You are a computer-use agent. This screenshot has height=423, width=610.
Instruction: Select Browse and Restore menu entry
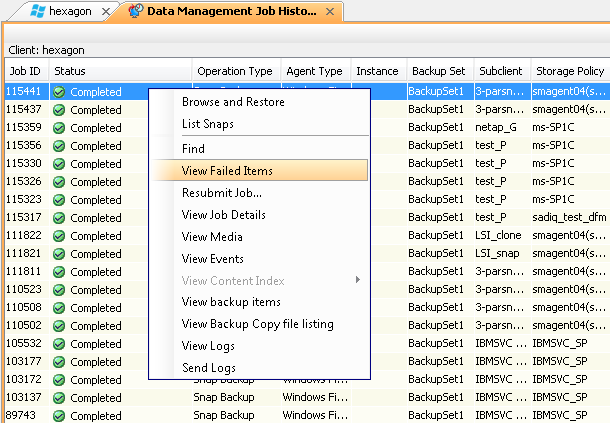click(x=231, y=101)
